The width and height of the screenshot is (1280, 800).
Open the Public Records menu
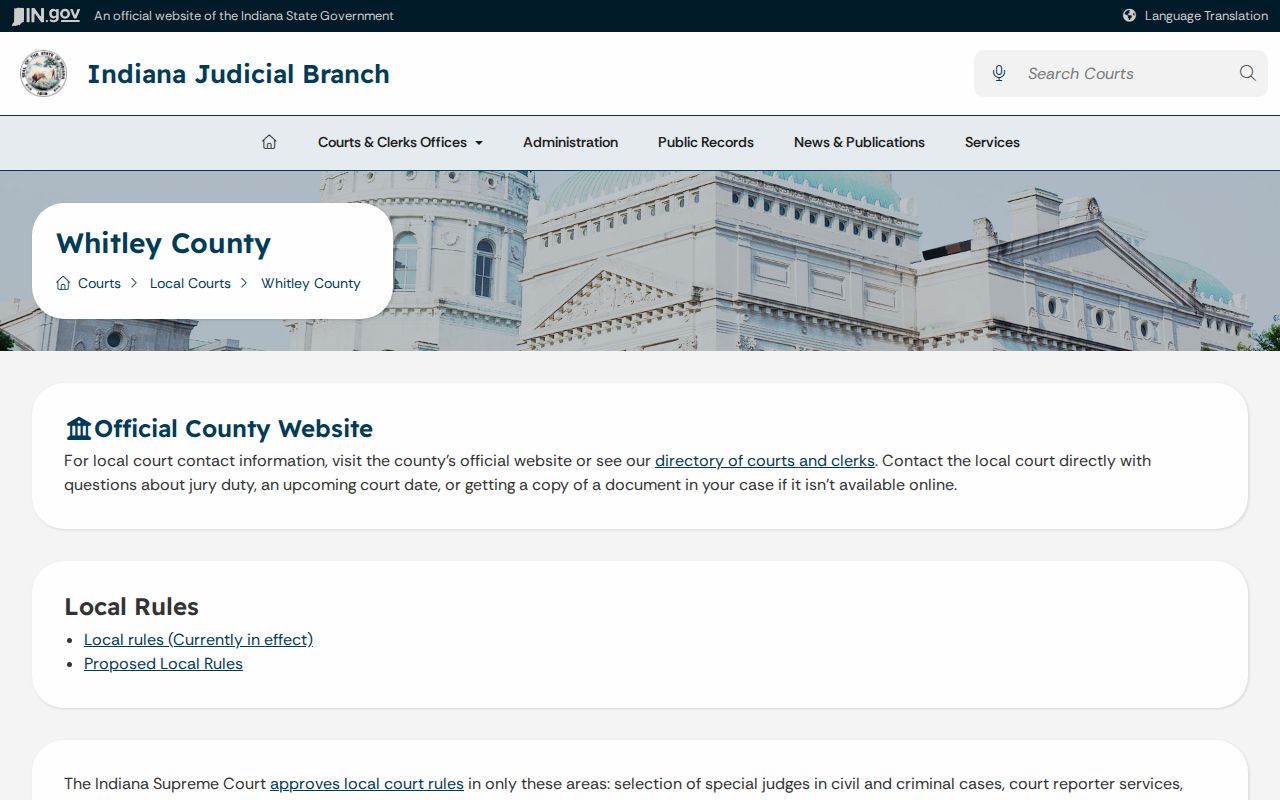pos(706,142)
